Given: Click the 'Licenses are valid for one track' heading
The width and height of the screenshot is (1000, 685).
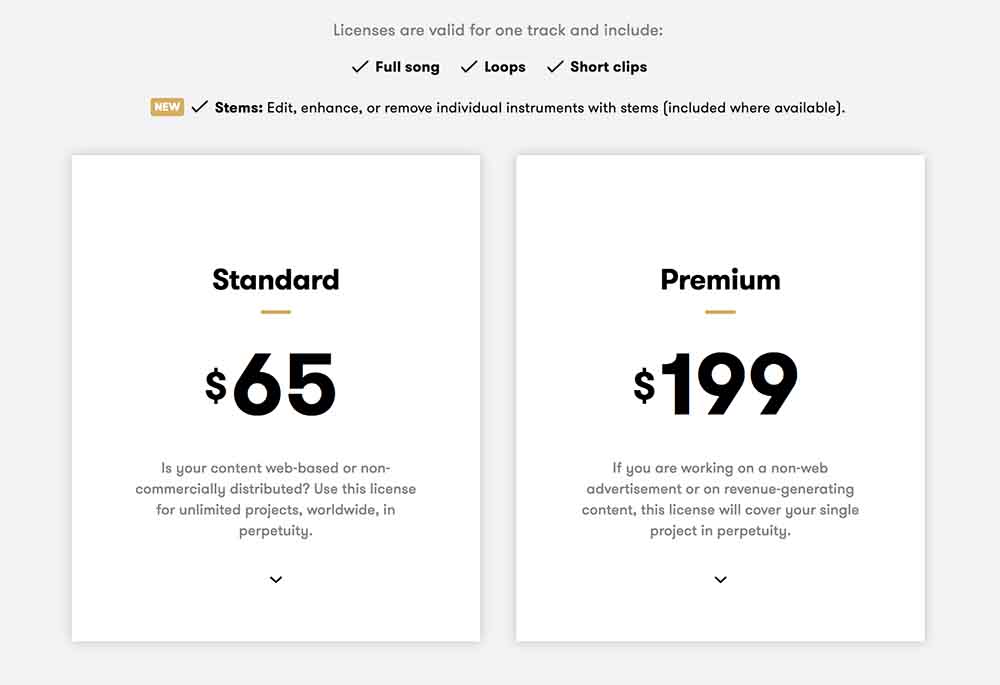Looking at the screenshot, I should point(497,30).
